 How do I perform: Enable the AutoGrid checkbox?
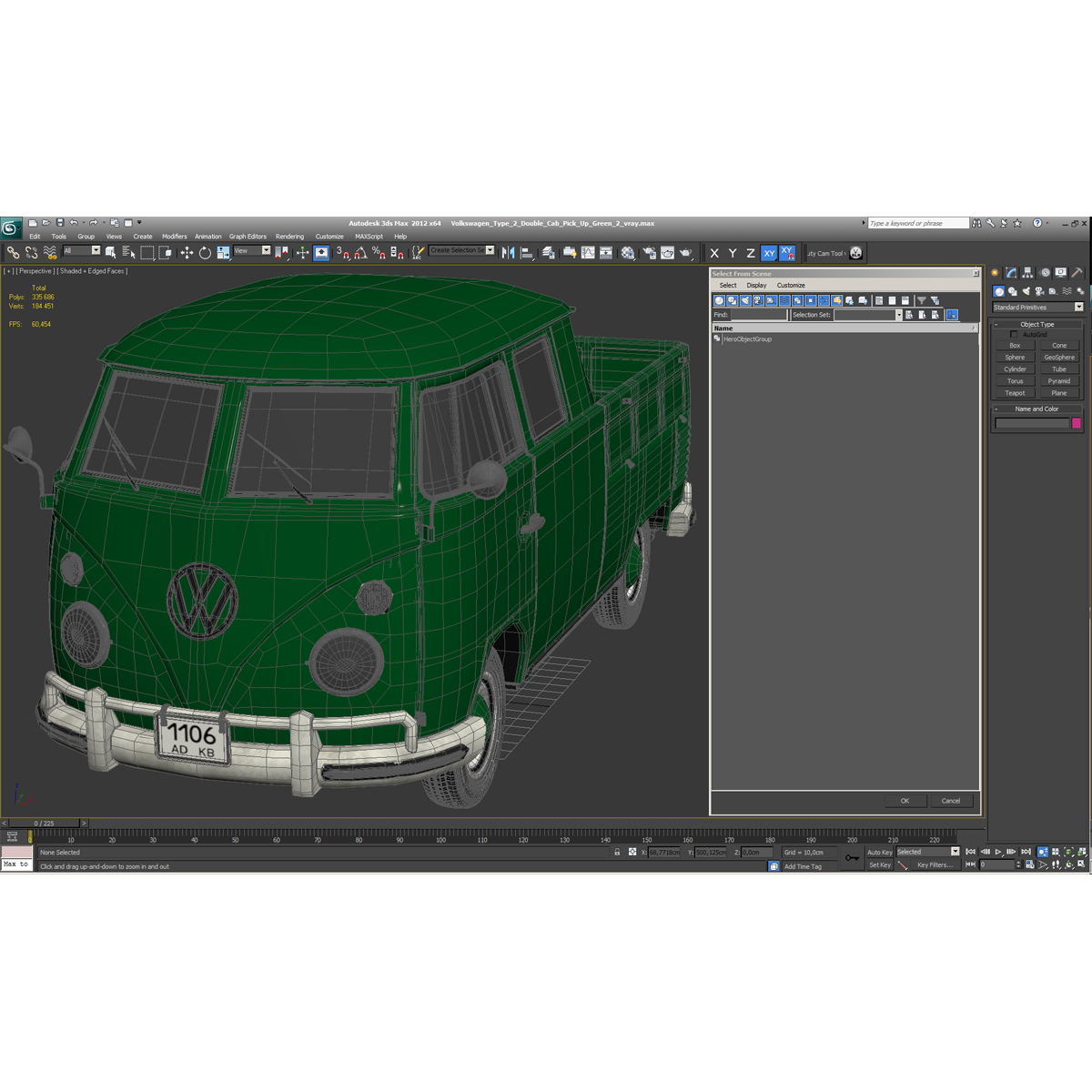[x=1014, y=334]
